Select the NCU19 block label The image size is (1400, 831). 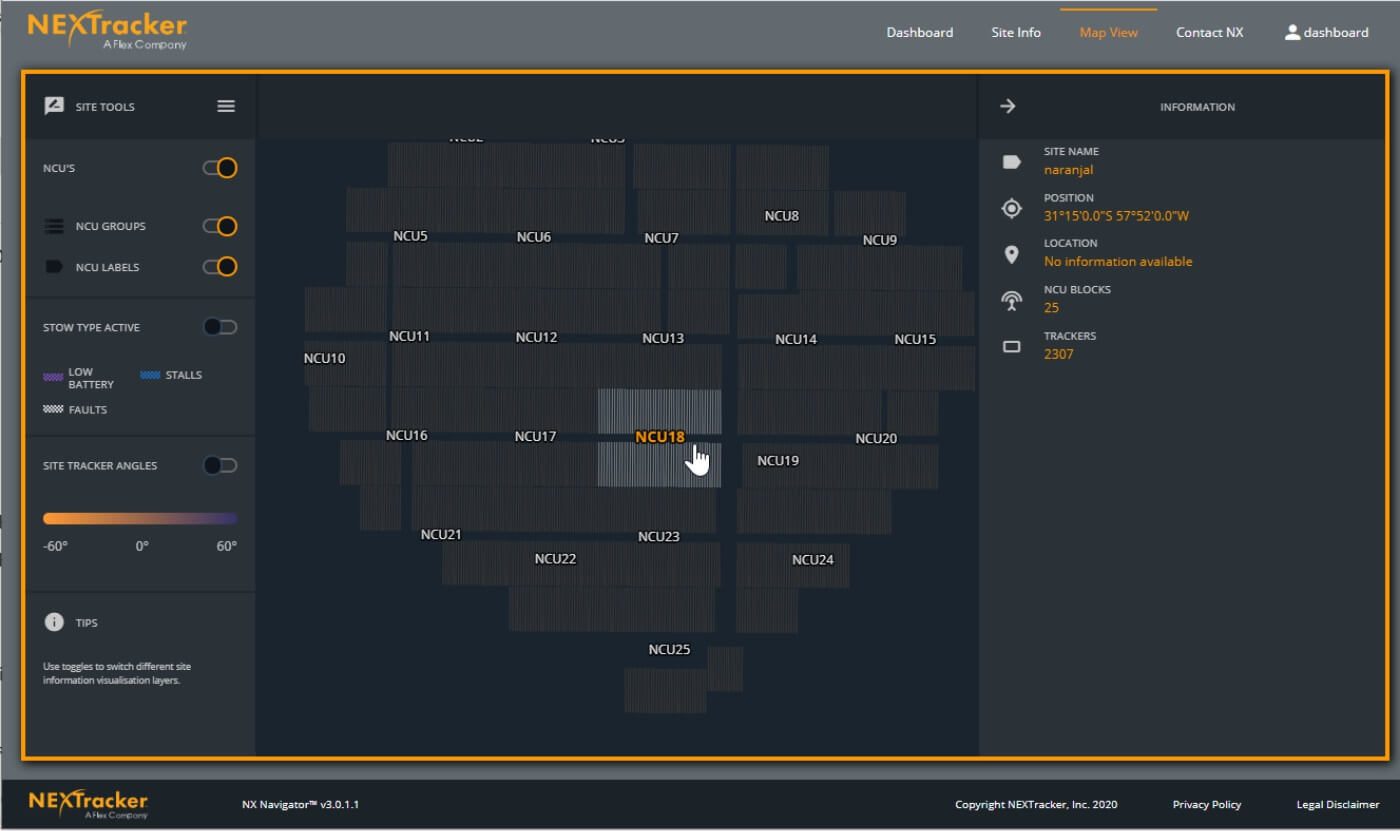tap(778, 460)
